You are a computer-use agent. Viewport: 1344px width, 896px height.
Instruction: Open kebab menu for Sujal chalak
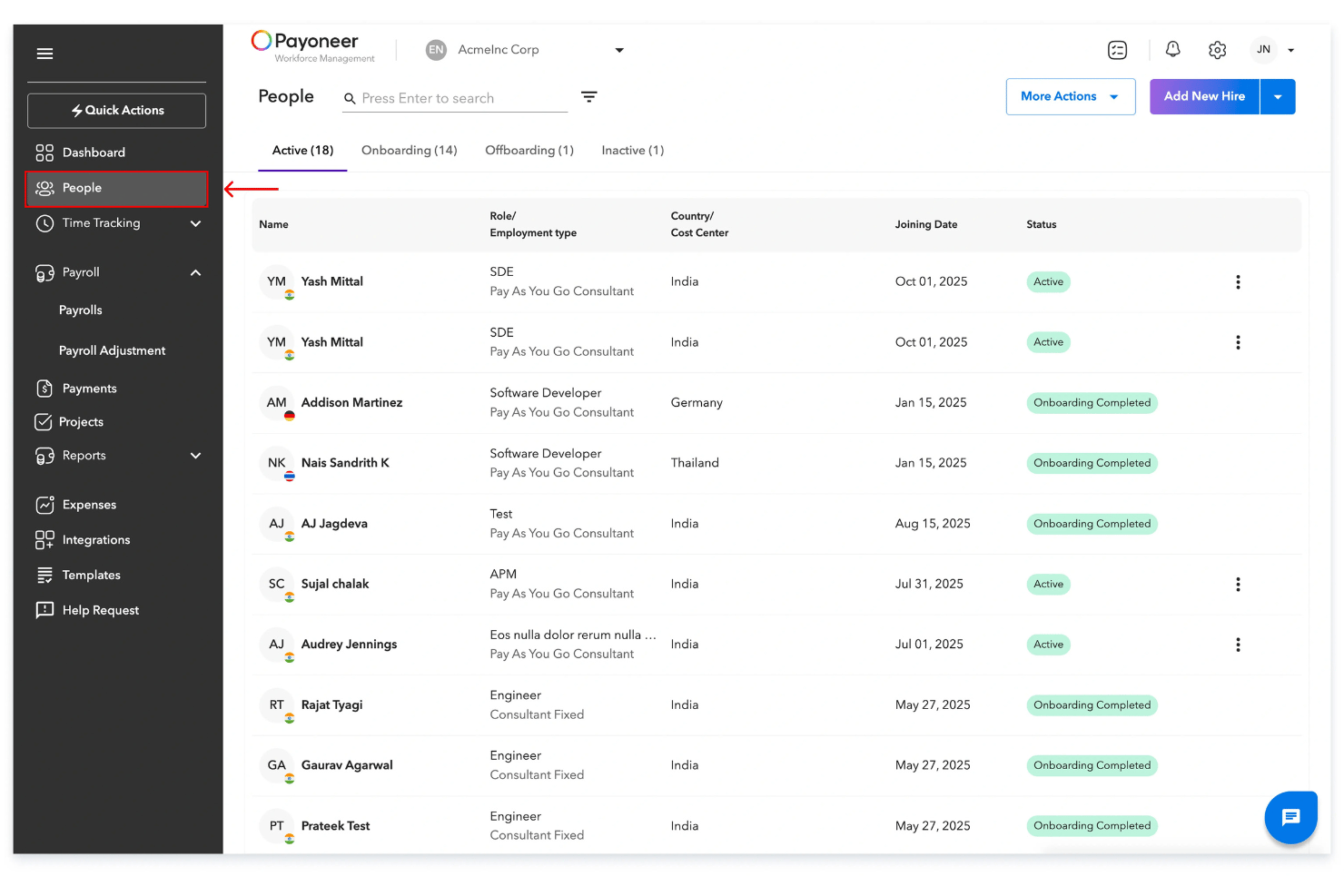coord(1238,585)
